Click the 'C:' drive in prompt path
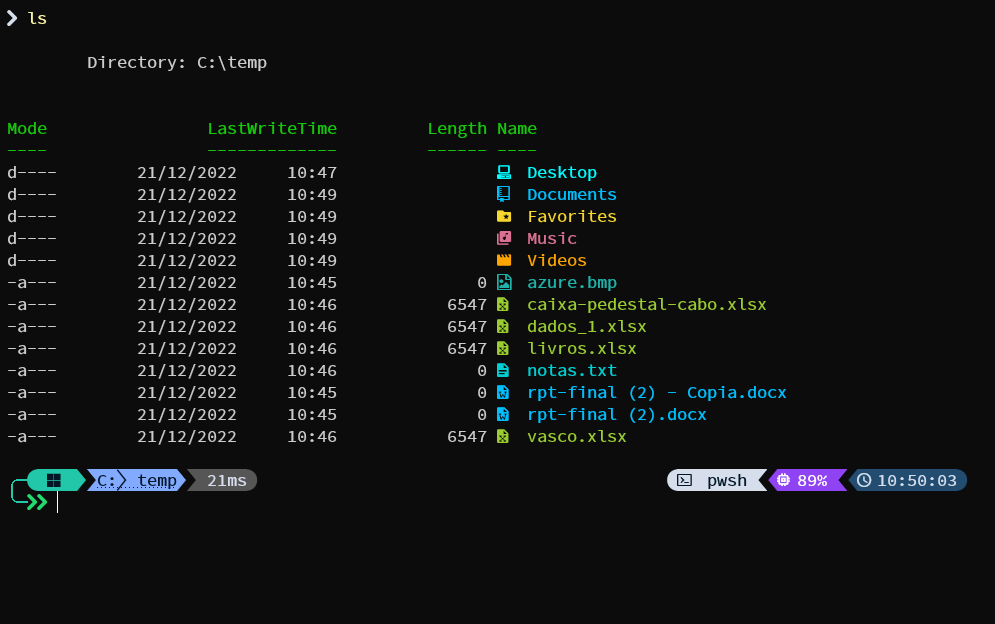Image resolution: width=995 pixels, height=624 pixels. [x=106, y=481]
